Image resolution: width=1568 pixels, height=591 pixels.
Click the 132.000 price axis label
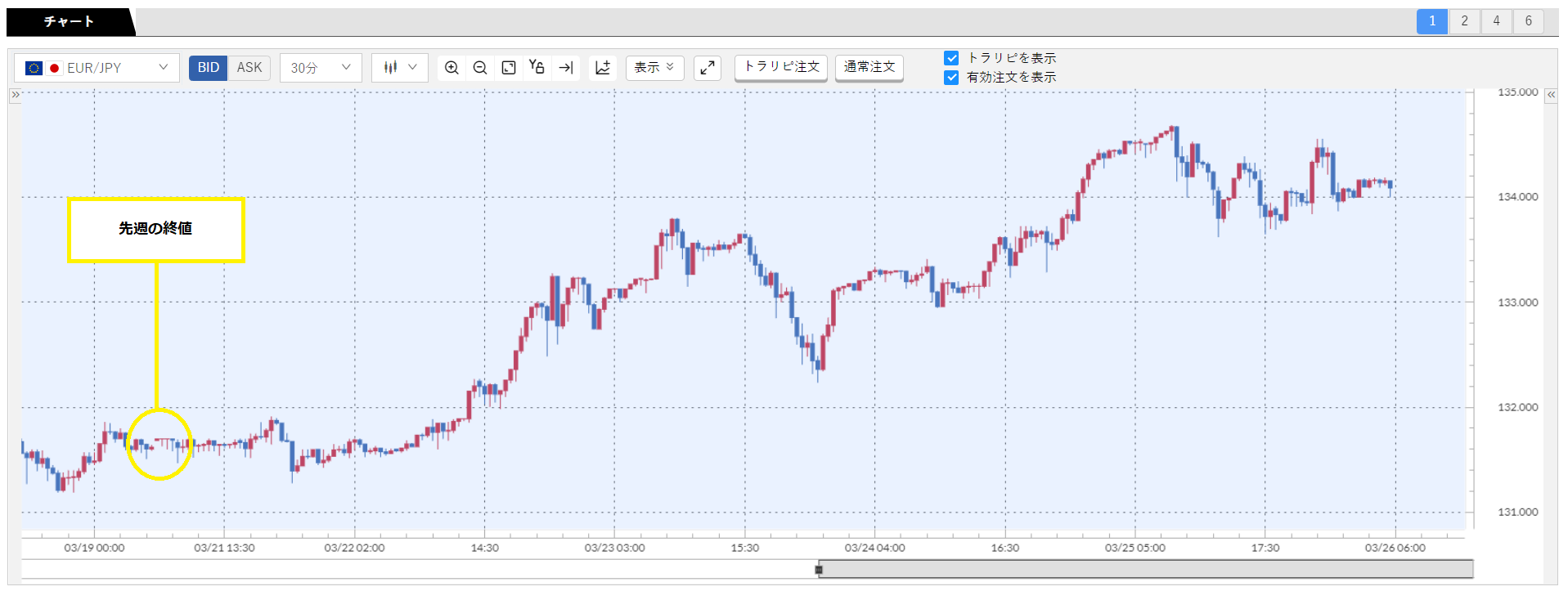click(x=1517, y=407)
